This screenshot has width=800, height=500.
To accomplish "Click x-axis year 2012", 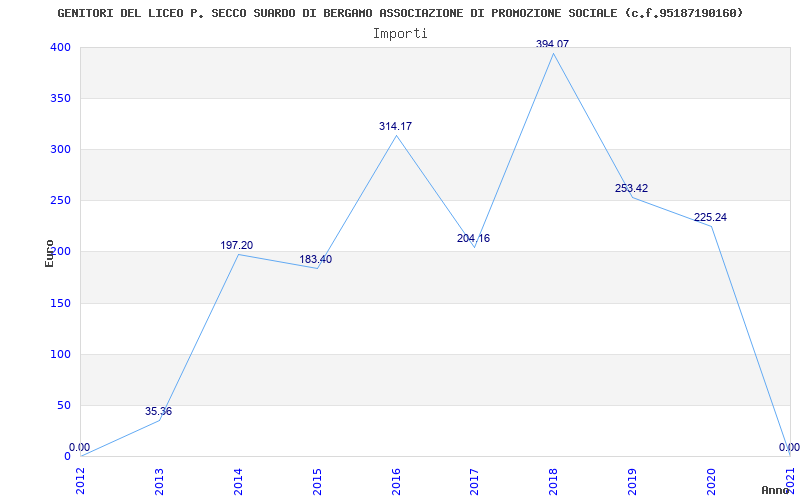I will pyautogui.click(x=80, y=481).
